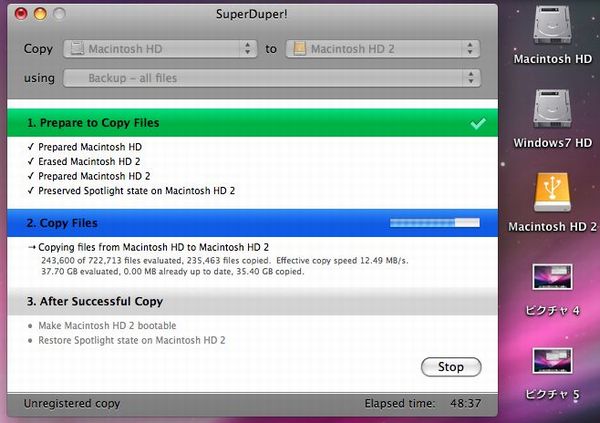Click green checkmark on Prepare to Copy Files
Viewport: 600px width, 423px height.
478,123
